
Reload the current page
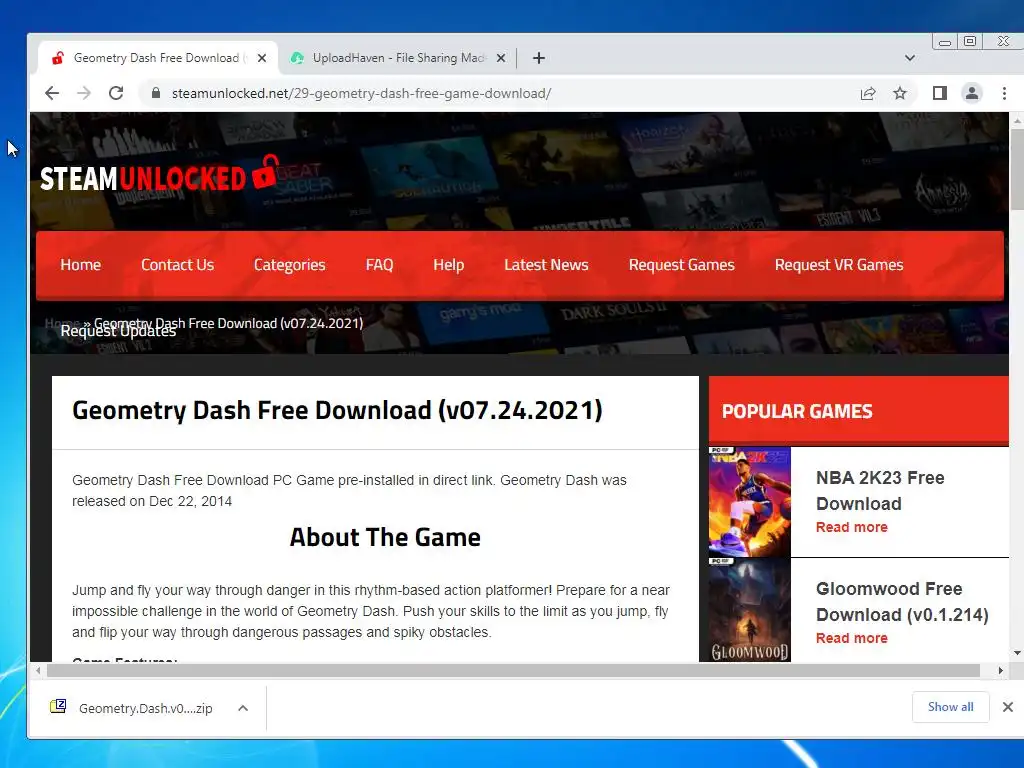(116, 93)
